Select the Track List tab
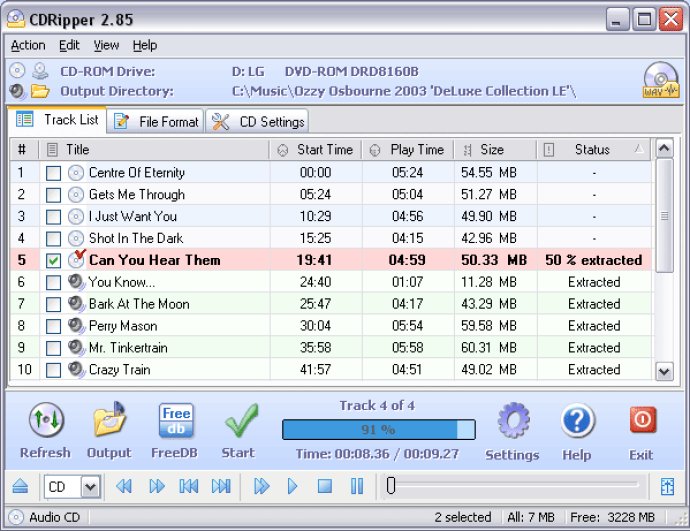This screenshot has width=690, height=531. [57, 119]
